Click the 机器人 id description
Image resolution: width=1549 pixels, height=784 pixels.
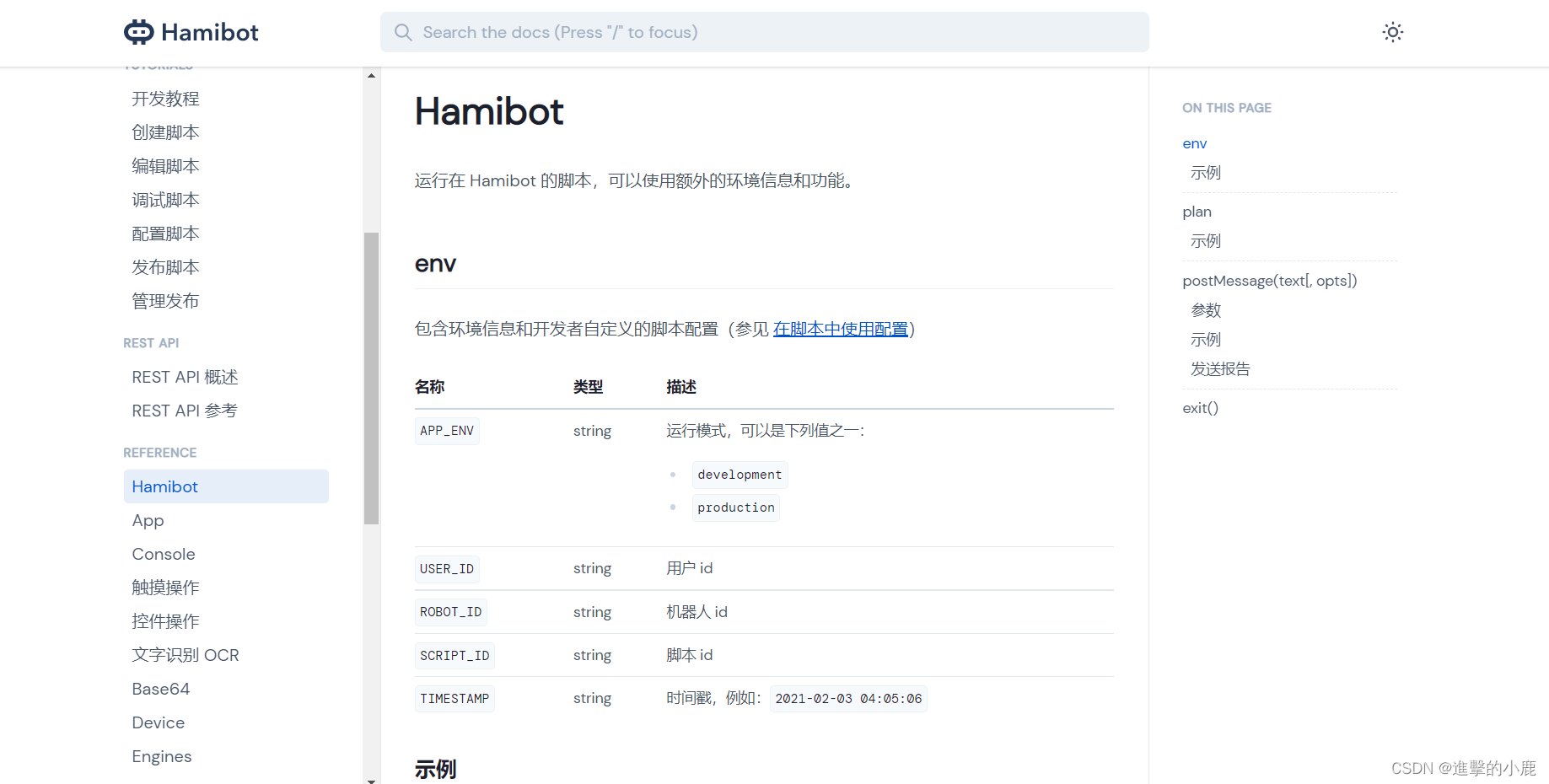(697, 612)
